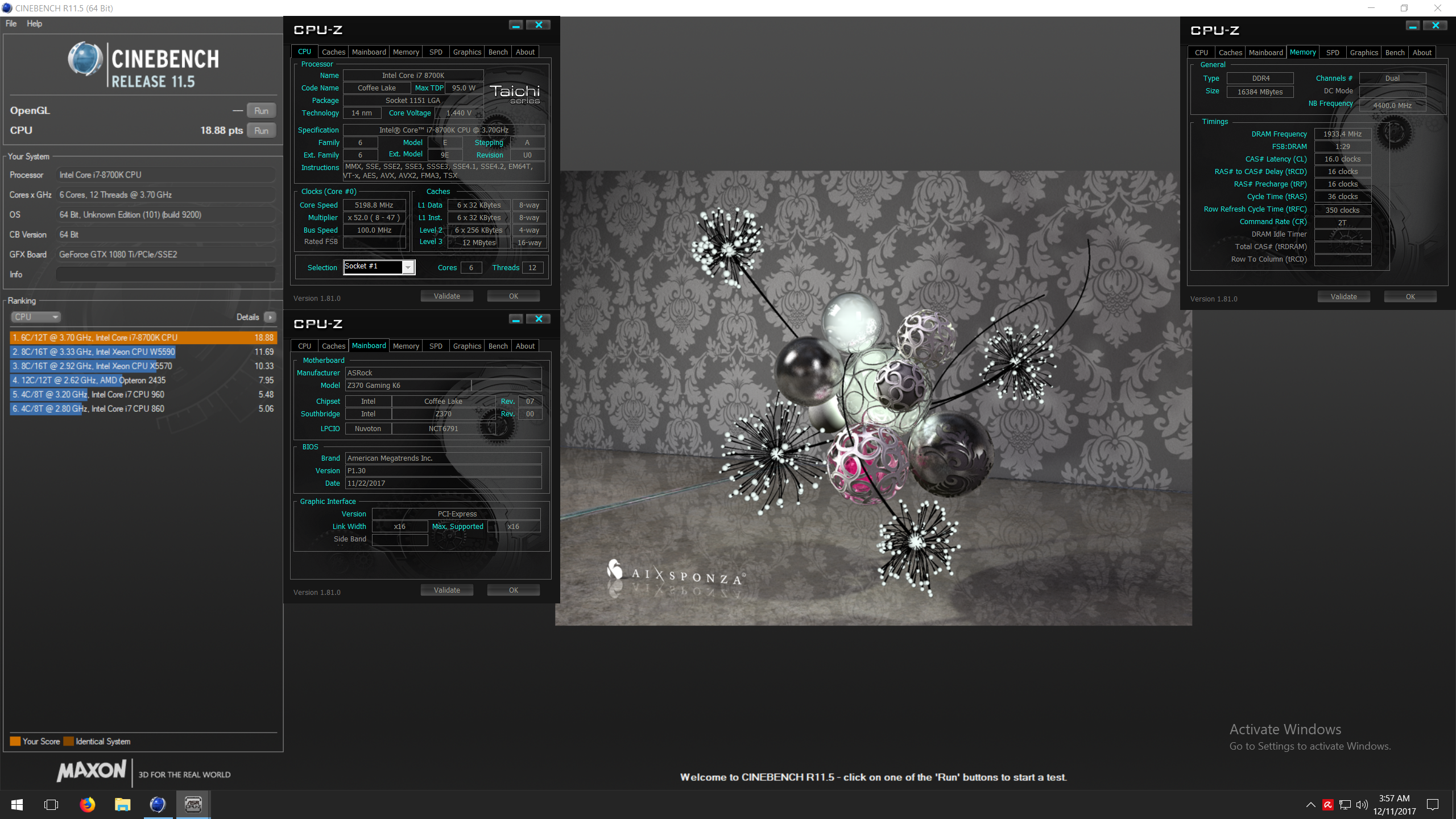Viewport: 1456px width, 819px height.
Task: Open CPU tab in Mainboard CPU-Z window
Action: tap(305, 346)
